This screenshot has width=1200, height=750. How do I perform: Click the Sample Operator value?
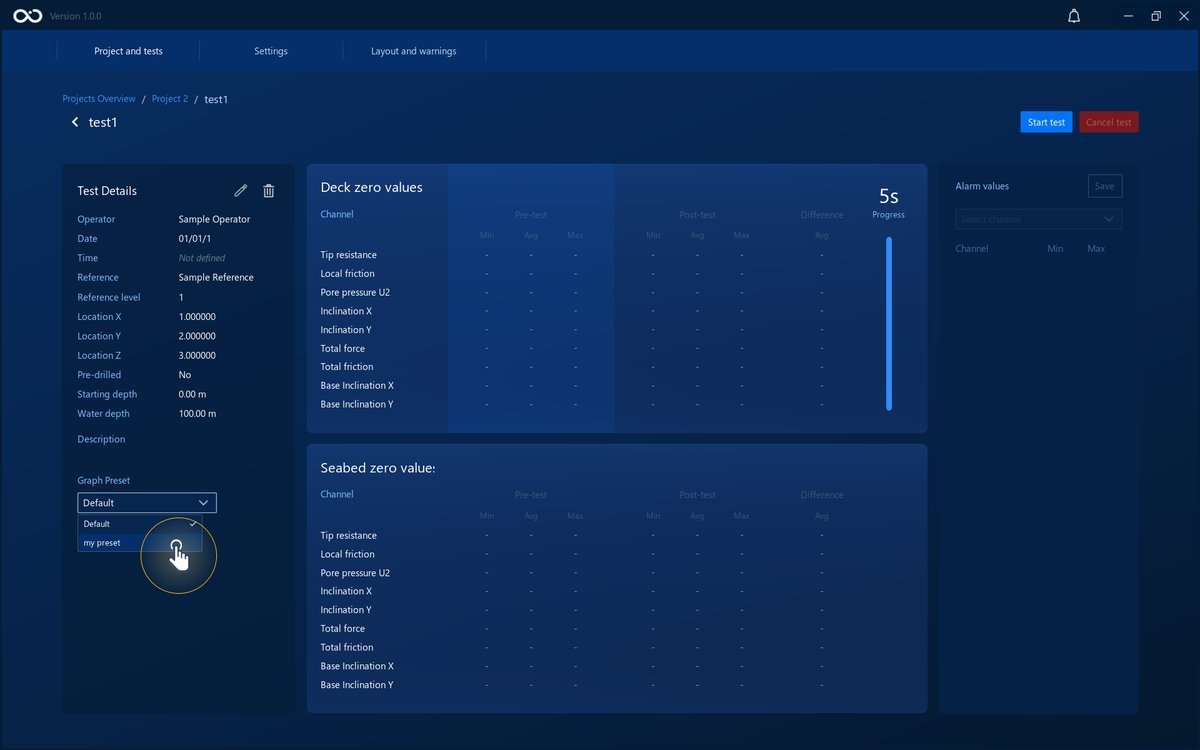click(214, 219)
